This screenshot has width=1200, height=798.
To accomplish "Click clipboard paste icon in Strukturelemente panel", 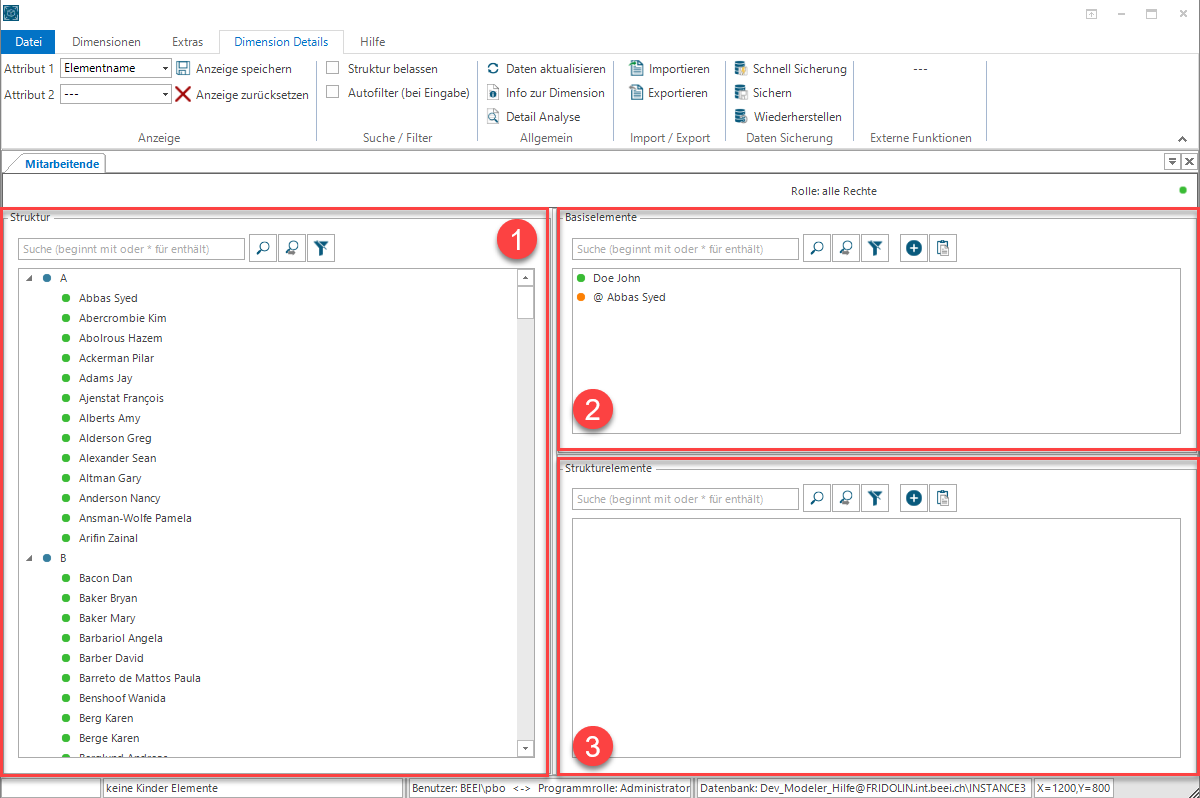I will pyautogui.click(x=942, y=498).
